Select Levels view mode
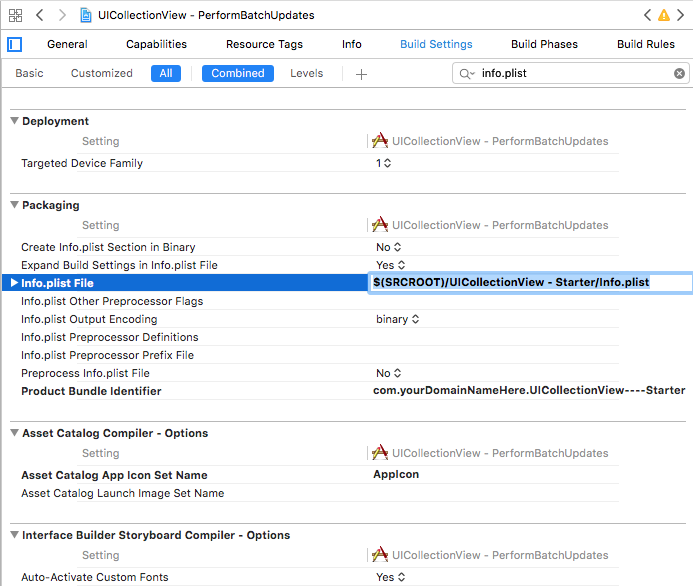Viewport: 693px width, 586px height. (307, 73)
